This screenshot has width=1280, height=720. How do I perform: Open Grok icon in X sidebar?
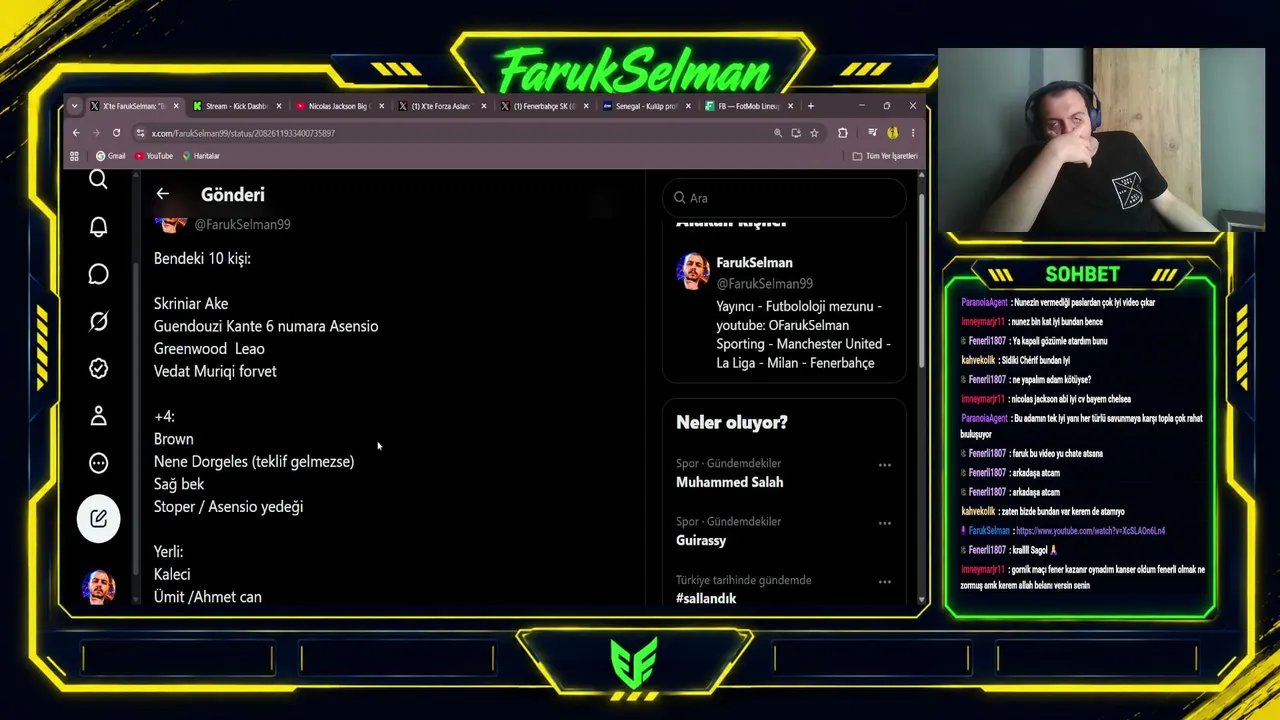98,321
